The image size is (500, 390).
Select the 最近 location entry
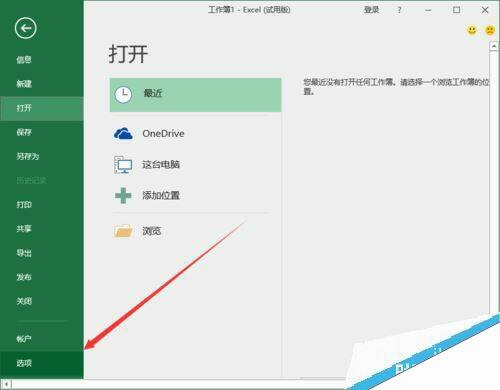pyautogui.click(x=195, y=95)
